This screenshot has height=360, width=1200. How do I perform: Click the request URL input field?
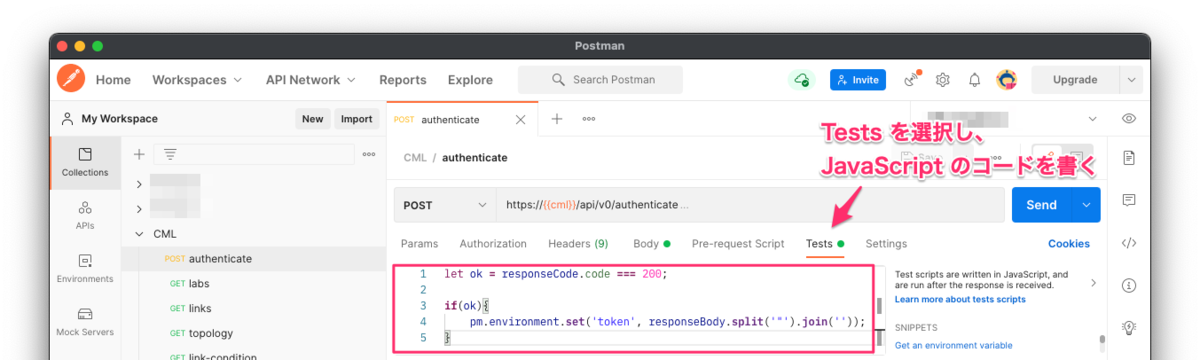coord(750,204)
